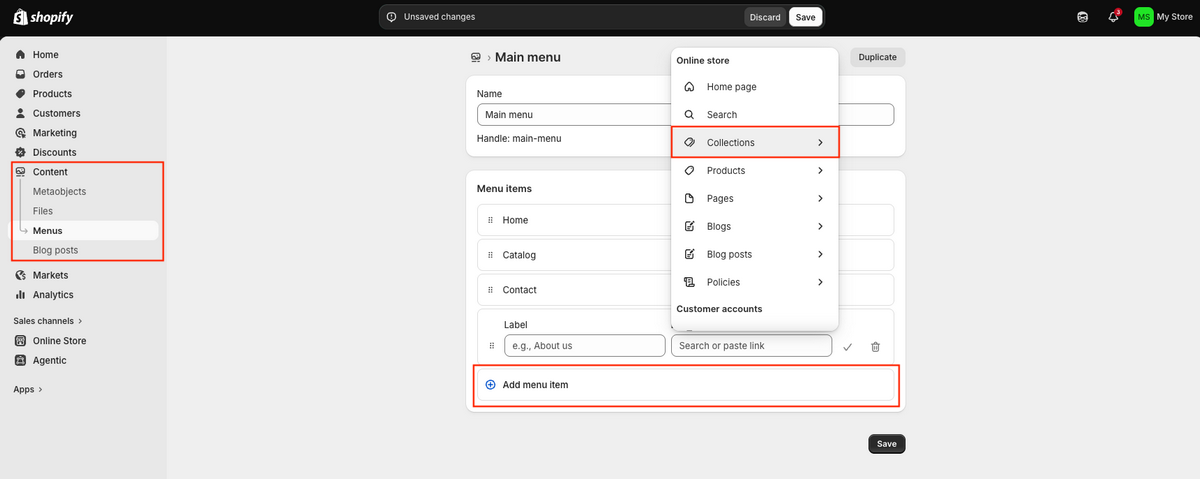The image size is (1200, 479).
Task: Expand the Blogs submenu chevron
Action: point(820,227)
